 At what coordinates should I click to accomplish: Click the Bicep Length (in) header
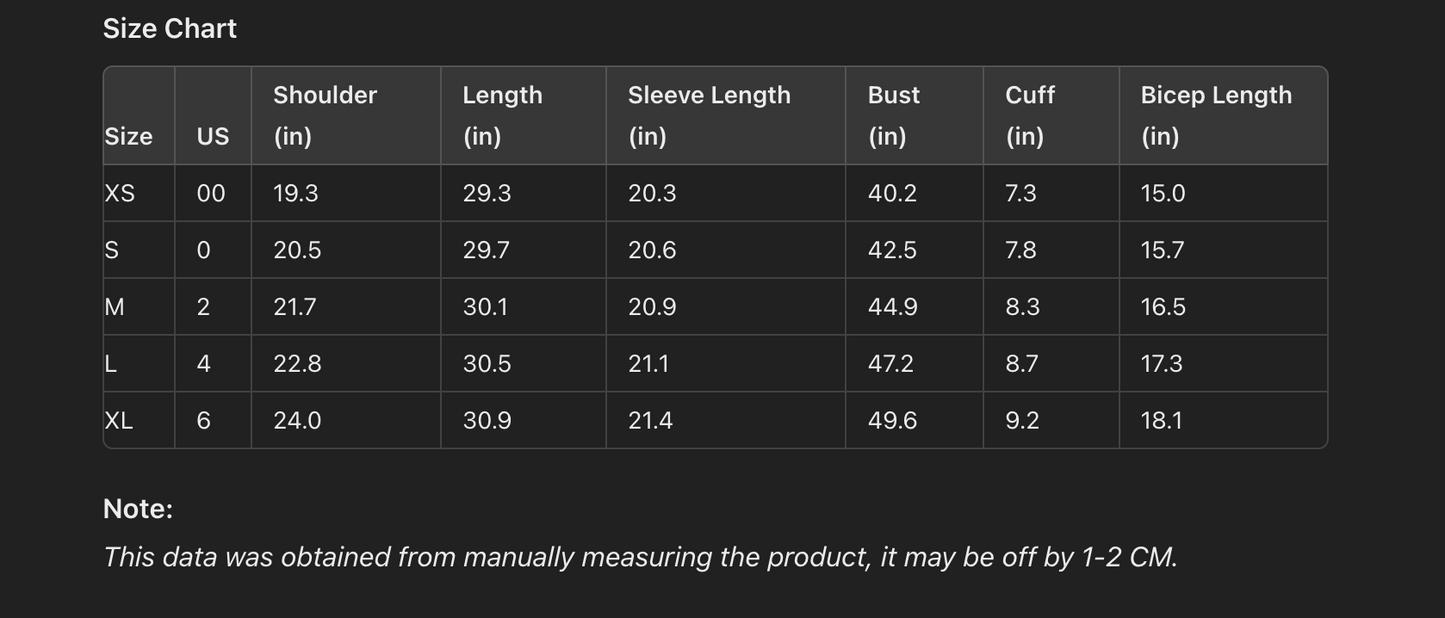1216,115
